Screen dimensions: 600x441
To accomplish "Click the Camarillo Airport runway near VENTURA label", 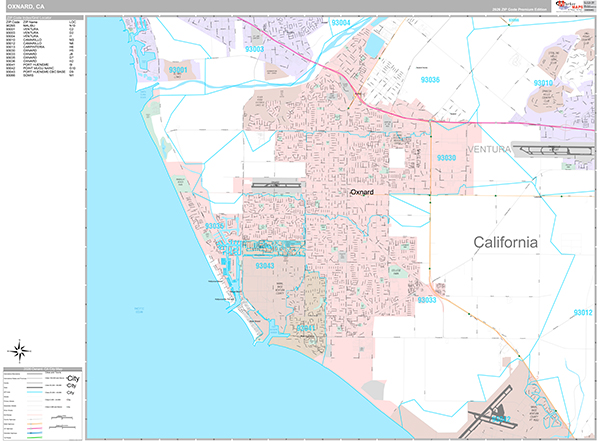I will point(553,148).
